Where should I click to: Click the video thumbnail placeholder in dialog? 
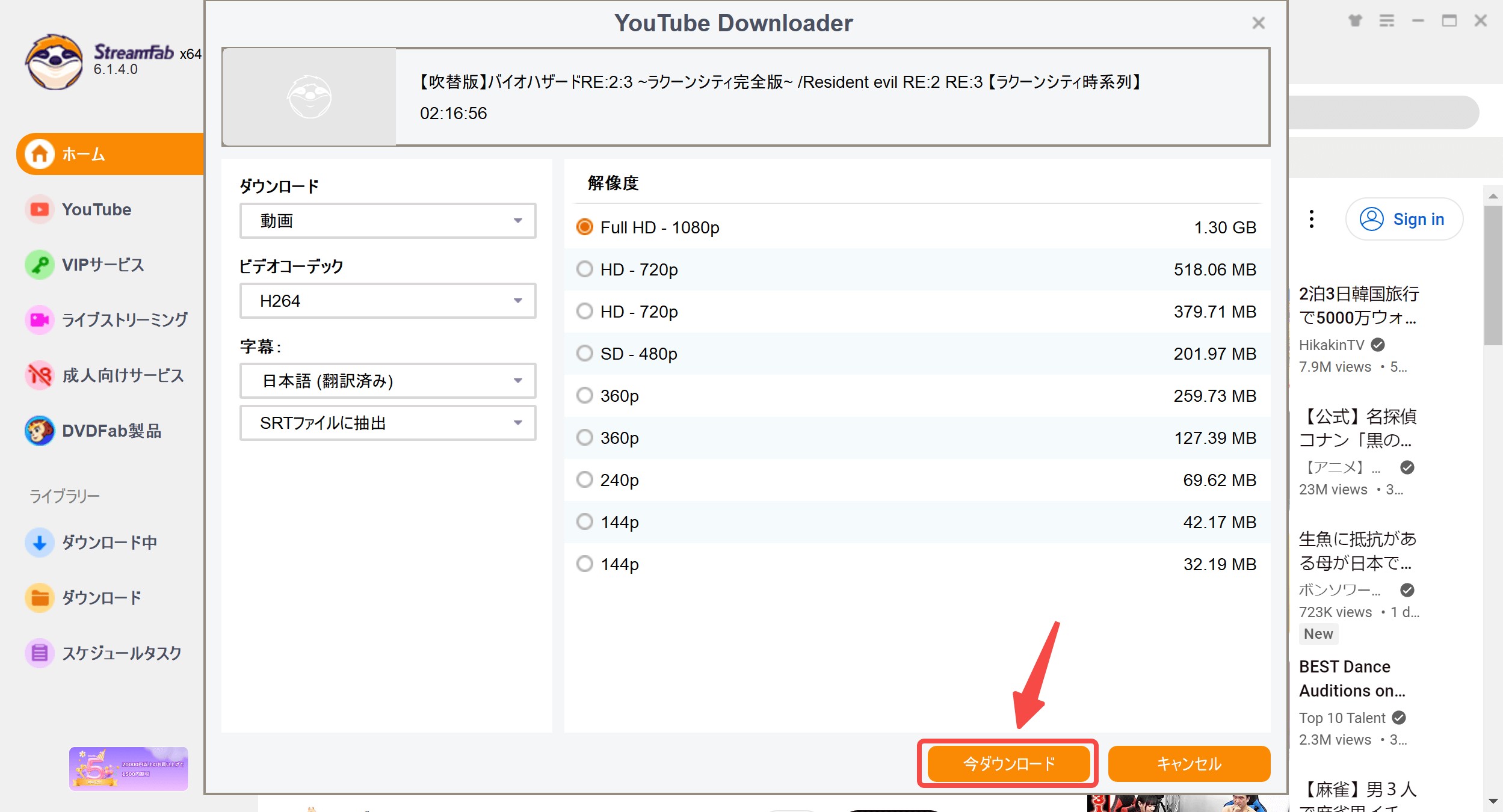tap(309, 97)
